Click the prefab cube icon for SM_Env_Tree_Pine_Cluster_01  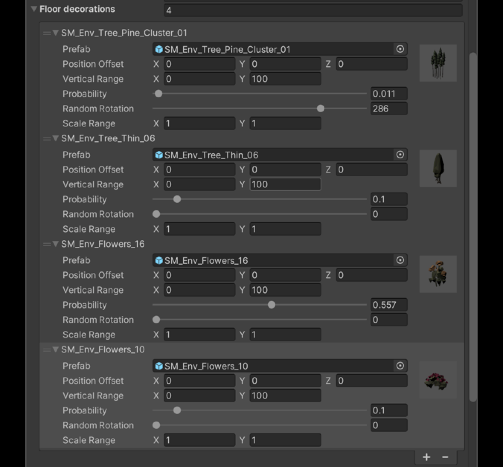pos(159,49)
